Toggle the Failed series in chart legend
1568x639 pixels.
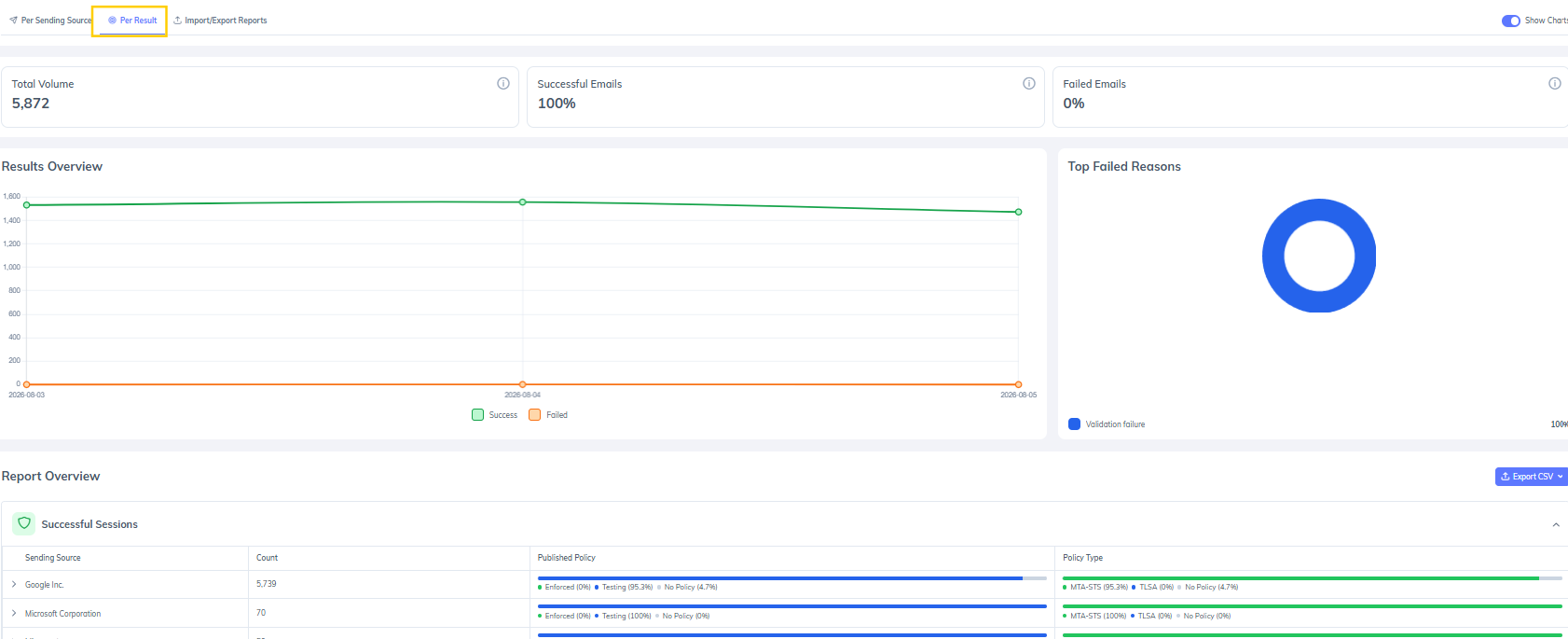tap(548, 415)
